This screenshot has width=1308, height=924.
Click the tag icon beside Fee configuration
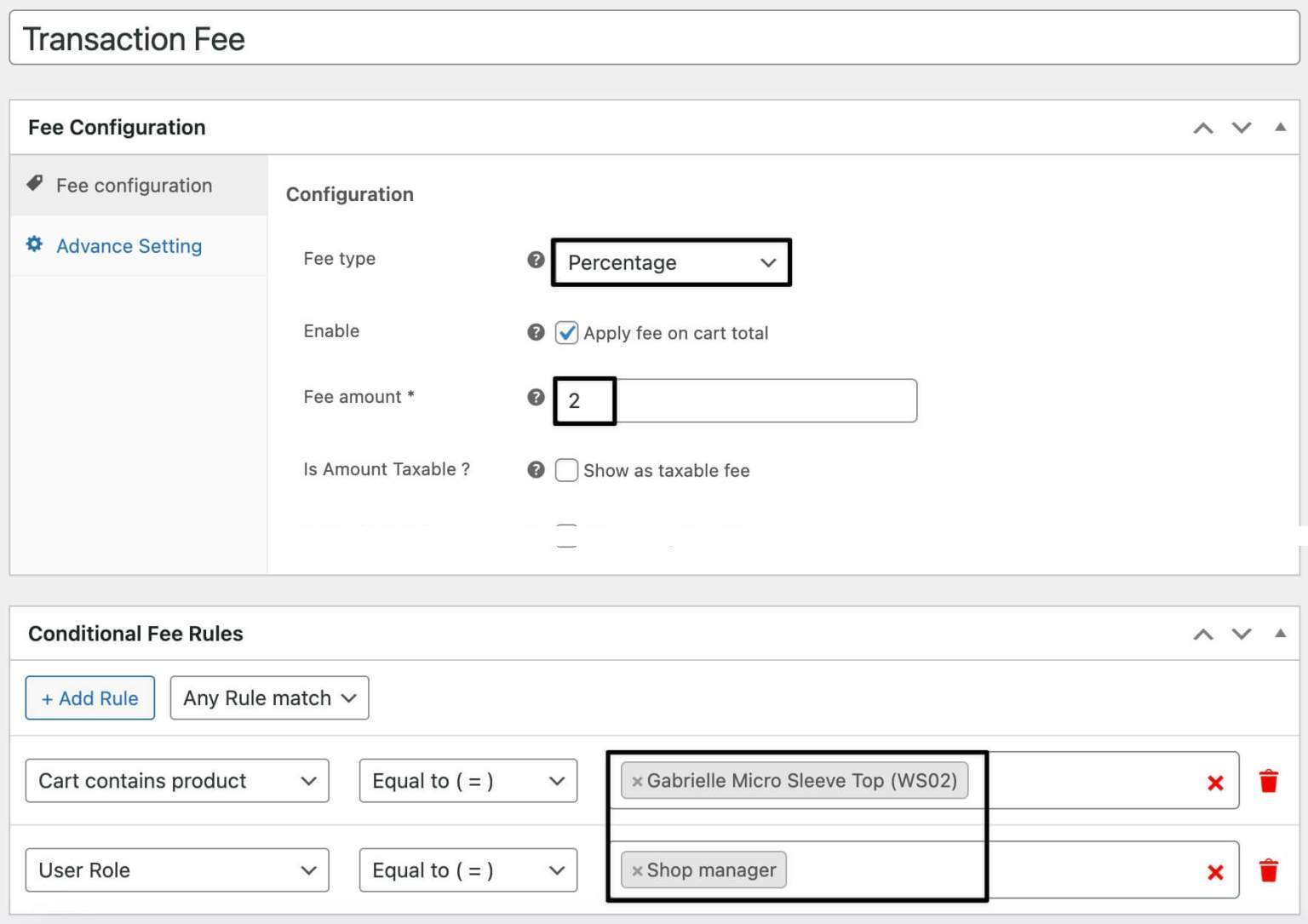(34, 182)
